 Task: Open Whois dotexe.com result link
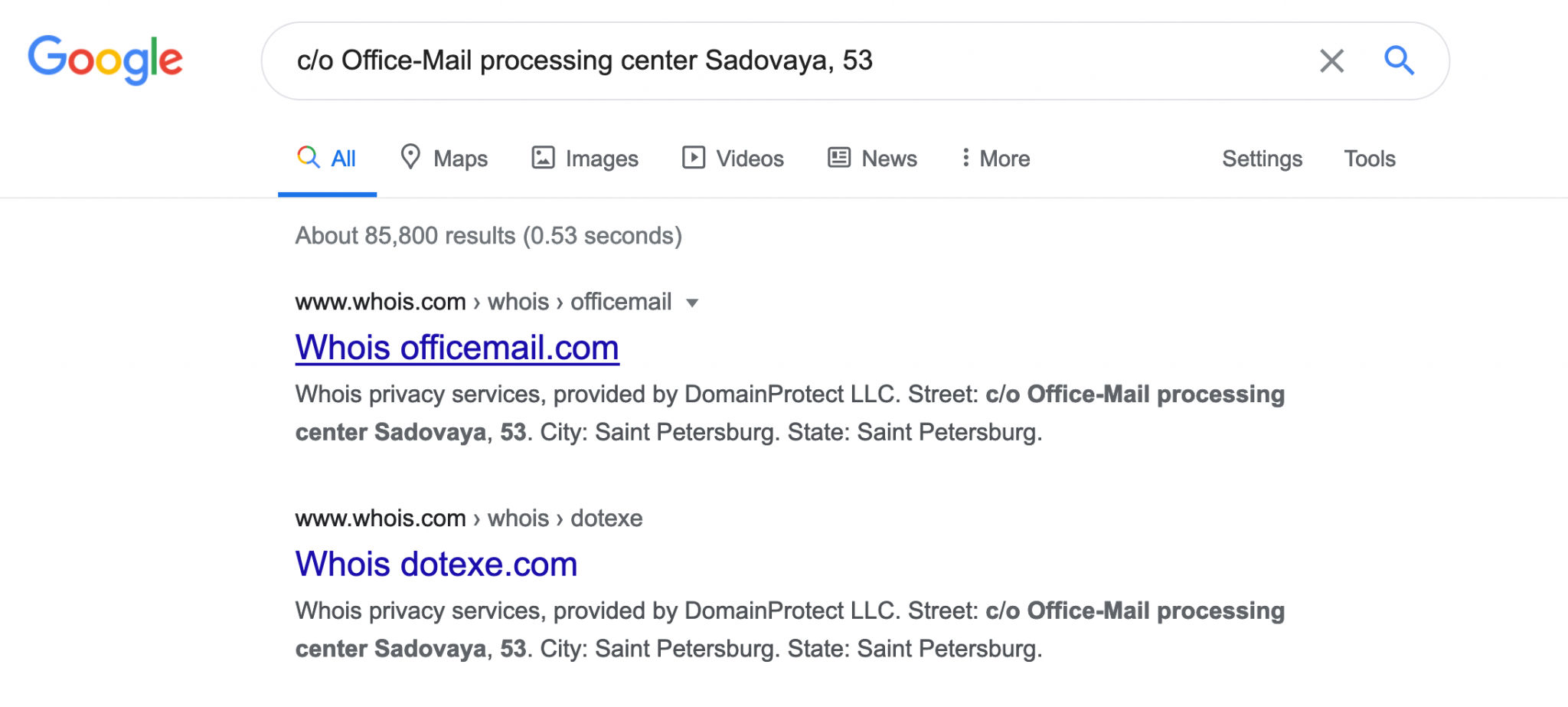click(436, 565)
